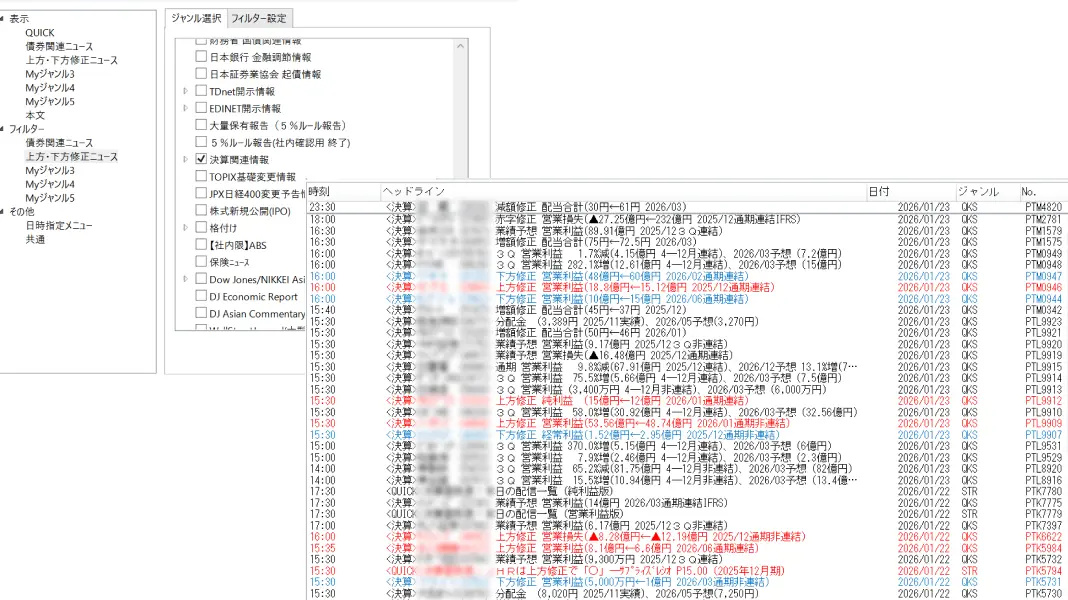Expand the 格付け node arrow
This screenshot has height=600, width=1068.
(185, 227)
